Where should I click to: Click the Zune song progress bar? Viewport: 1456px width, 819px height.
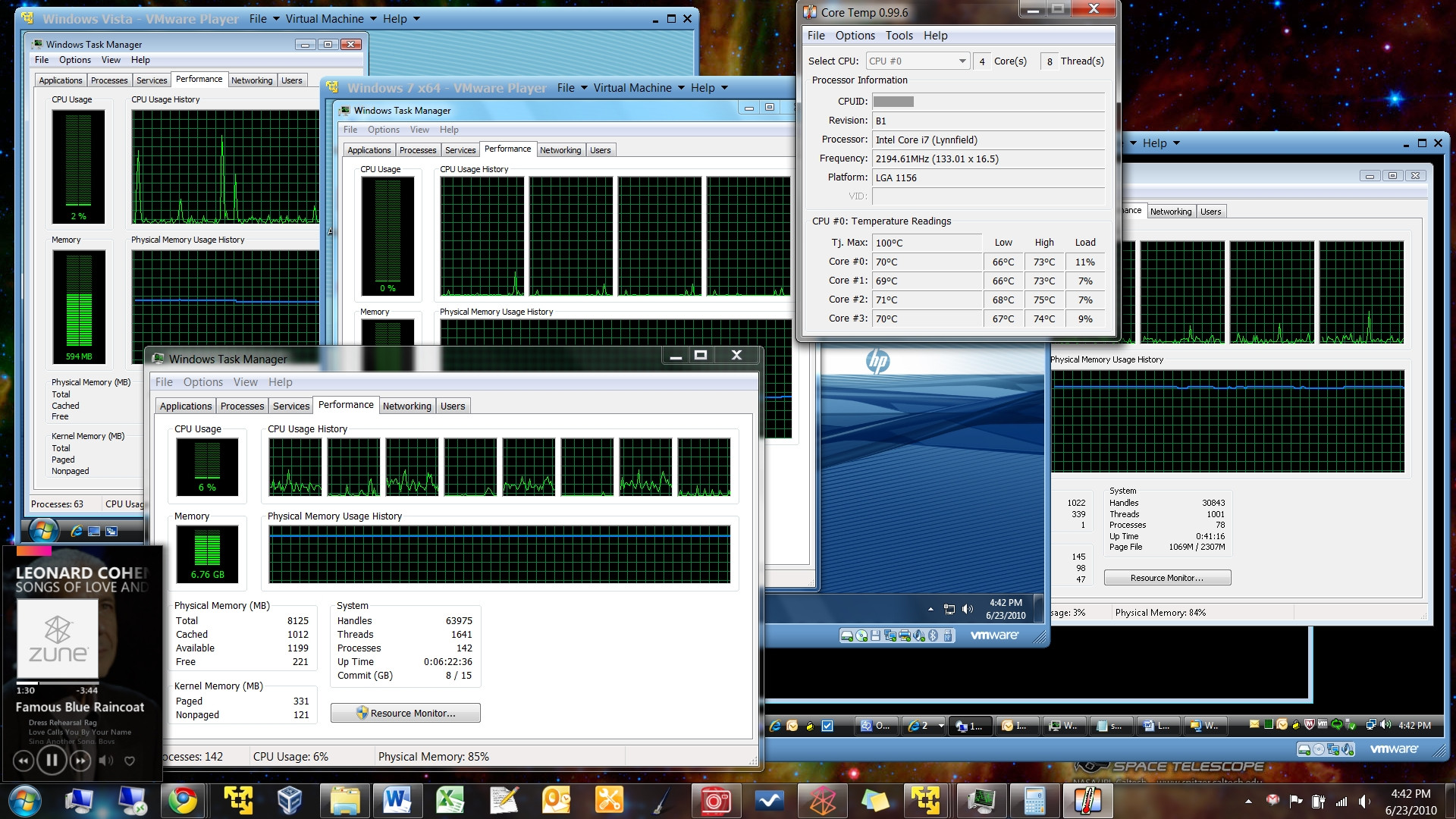(x=59, y=683)
